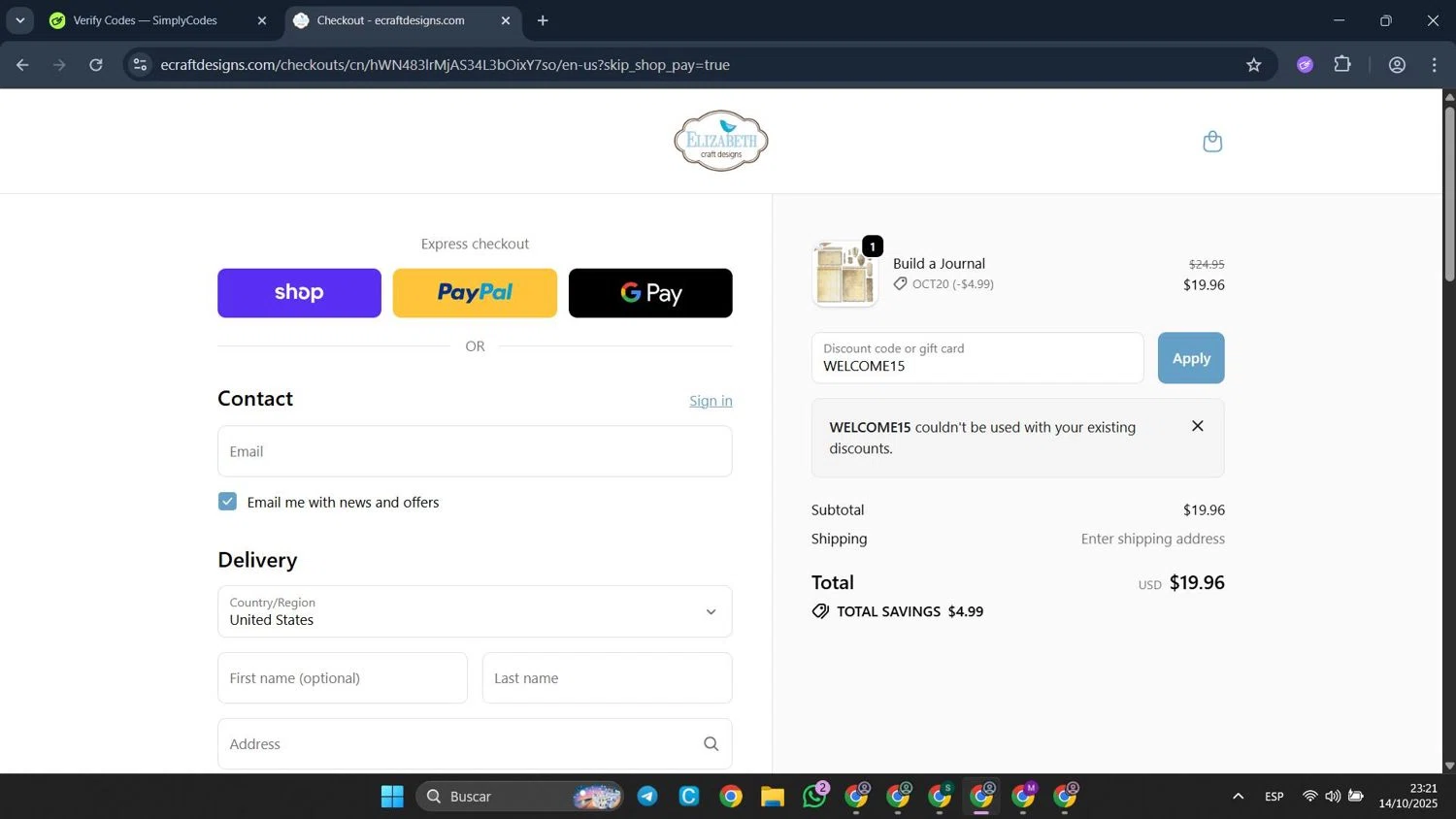Click the page vertical scrollbar

1449,194
